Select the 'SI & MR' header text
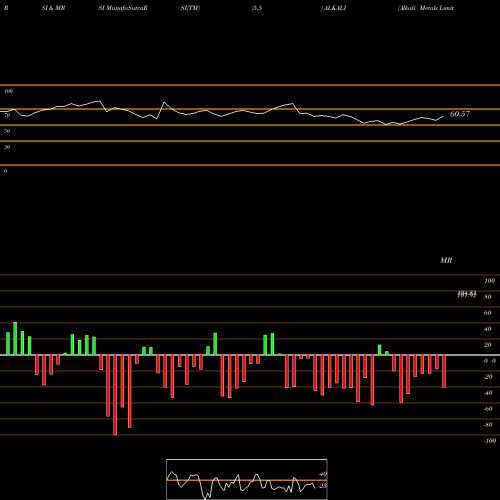Viewport: 500px width, 500px height. tap(53, 8)
